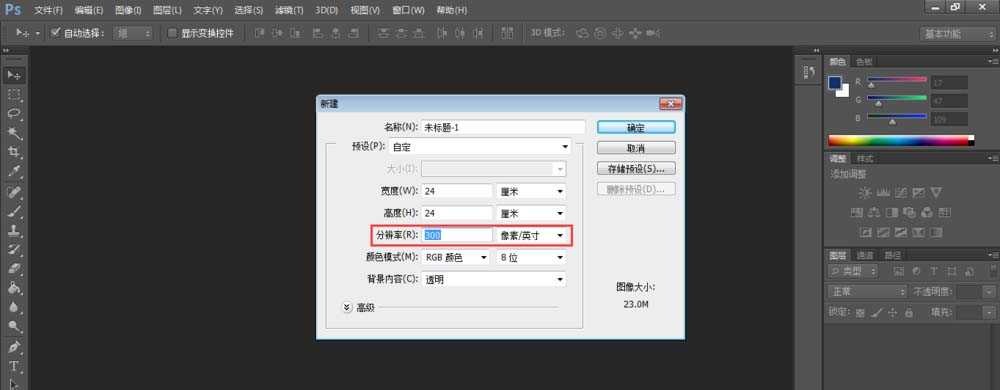This screenshot has width=1000, height=390.
Task: Open the width unit dropdown showing 厘米
Action: [532, 191]
